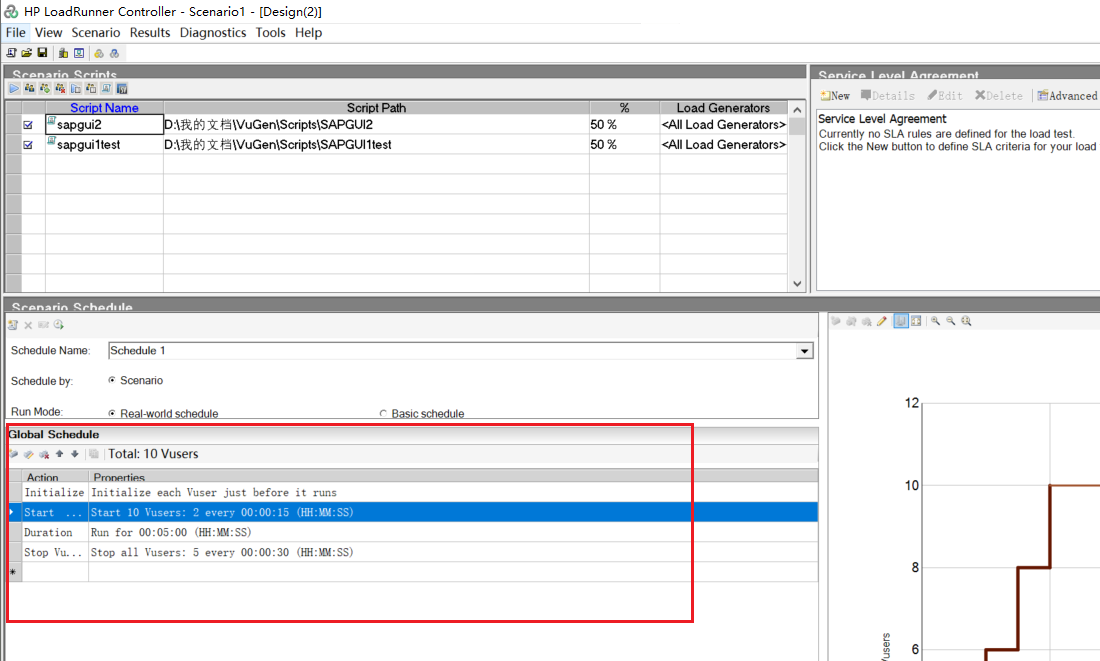The height and width of the screenshot is (661, 1100).
Task: Click the Add Script icon with green diamond
Action: tap(45, 88)
